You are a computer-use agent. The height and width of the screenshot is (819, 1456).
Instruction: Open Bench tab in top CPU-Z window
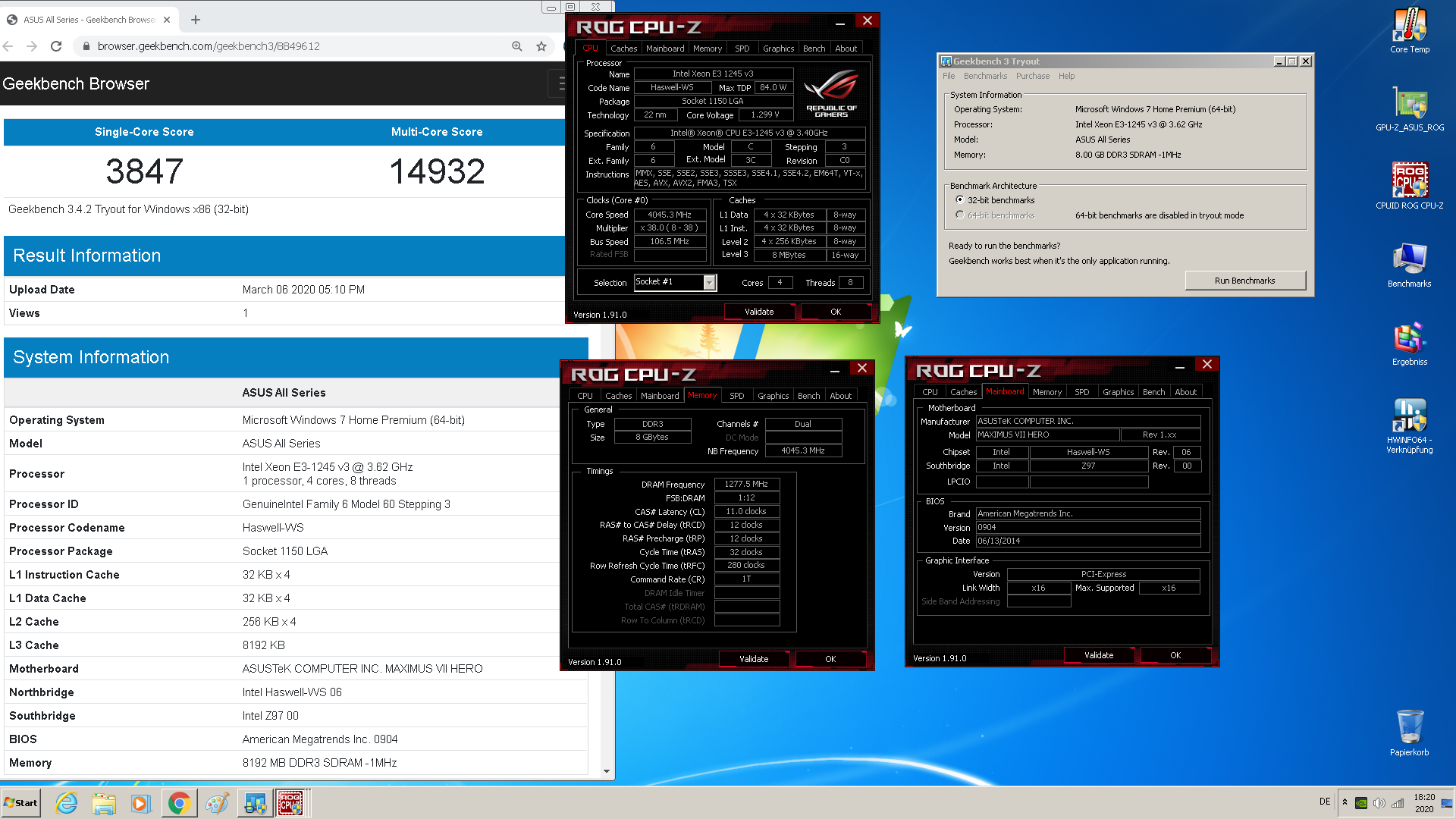click(x=814, y=49)
